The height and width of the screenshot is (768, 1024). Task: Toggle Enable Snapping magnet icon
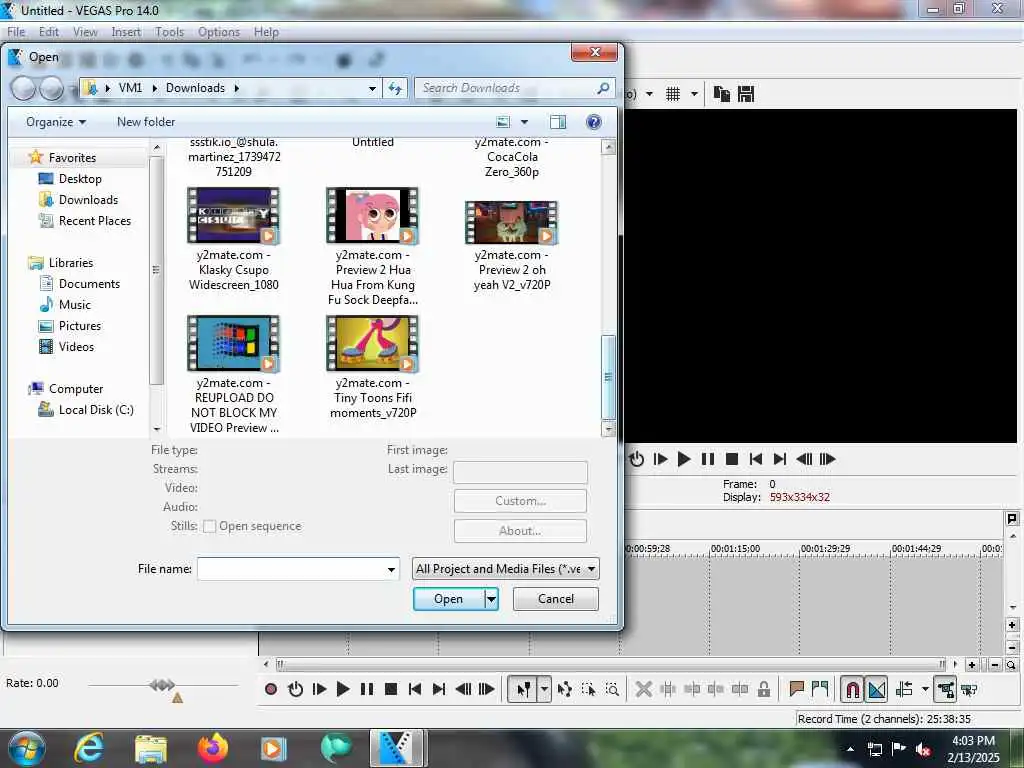pos(852,689)
